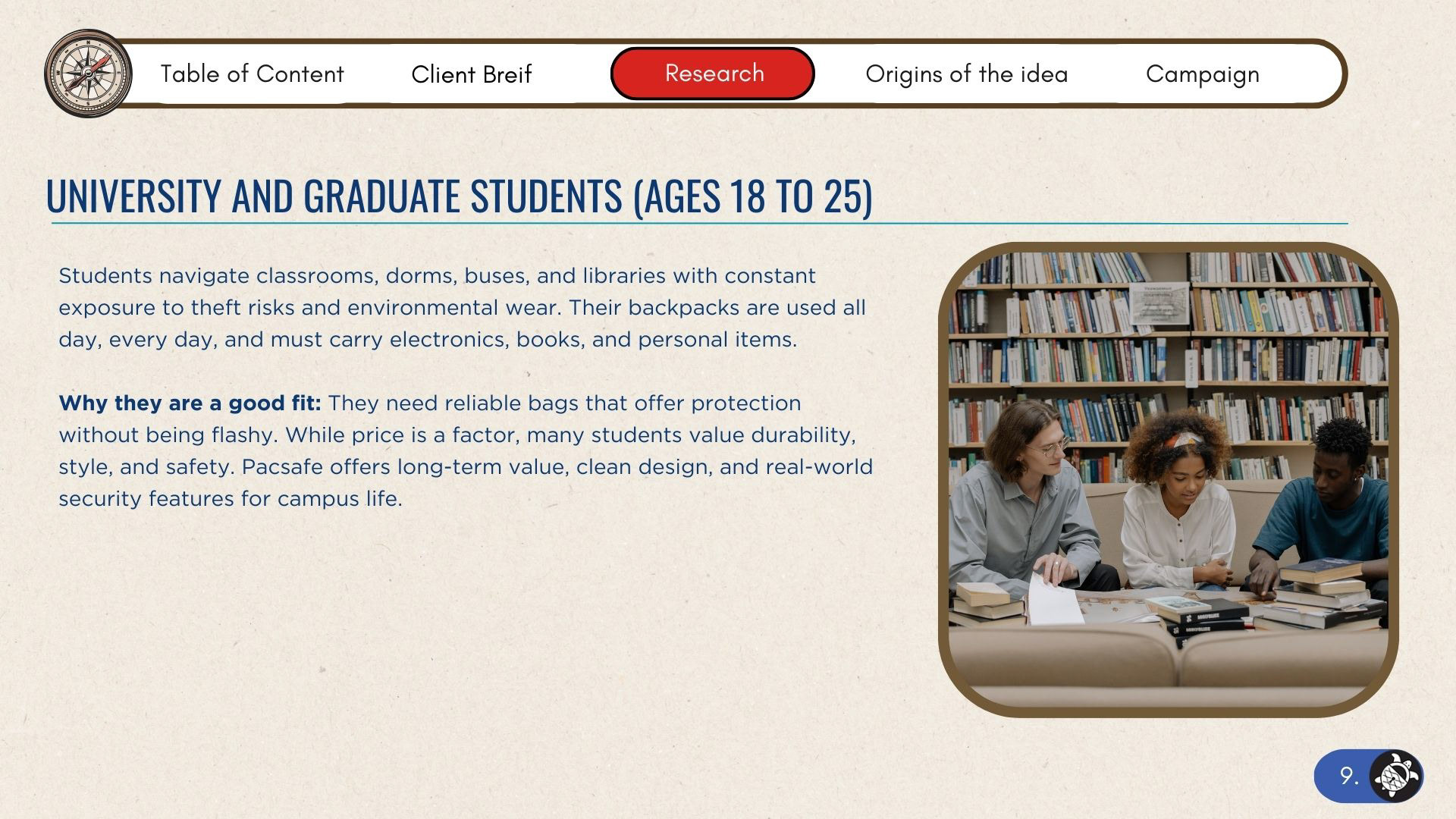Jump to Origins of the idea

coord(966,74)
